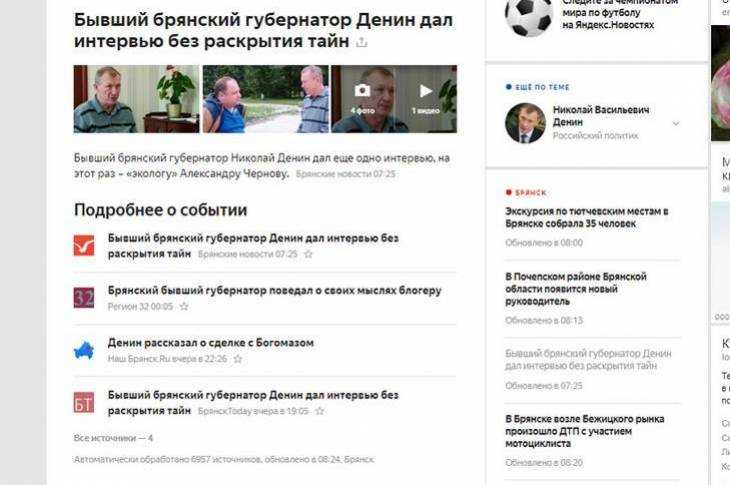The height and width of the screenshot is (485, 730).
Task: Click Все источники — 4 link
Action: click(113, 438)
